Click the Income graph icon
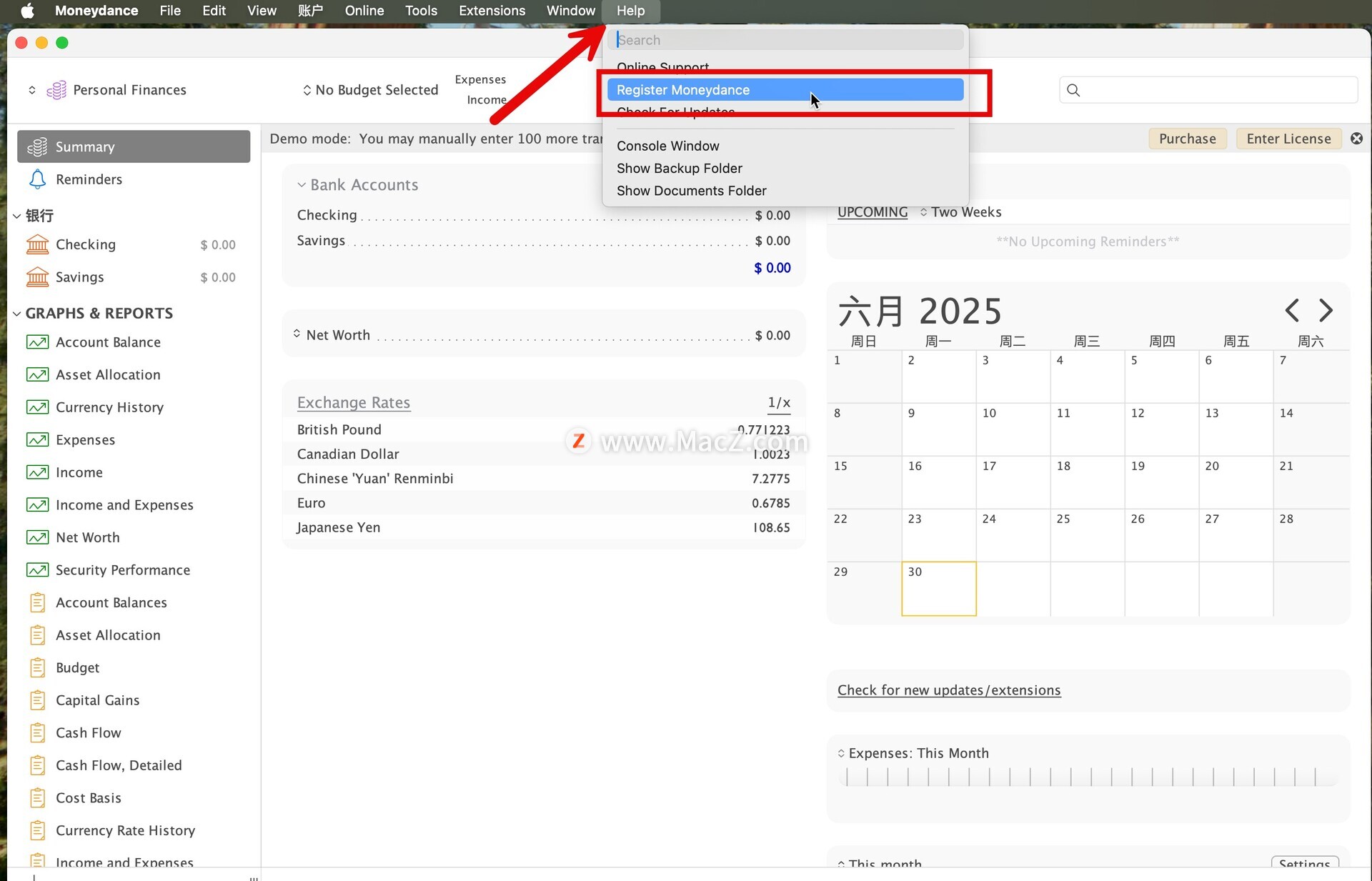 click(x=37, y=472)
